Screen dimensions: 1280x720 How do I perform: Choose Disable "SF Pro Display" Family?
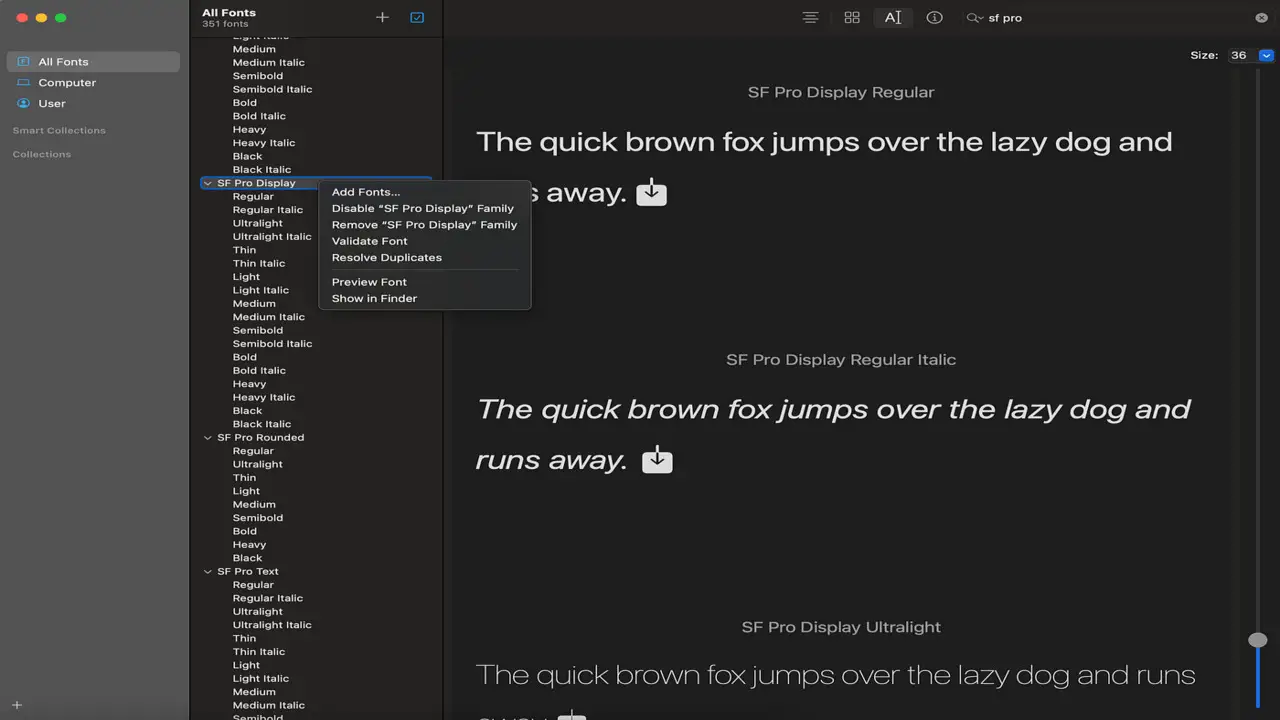(424, 208)
